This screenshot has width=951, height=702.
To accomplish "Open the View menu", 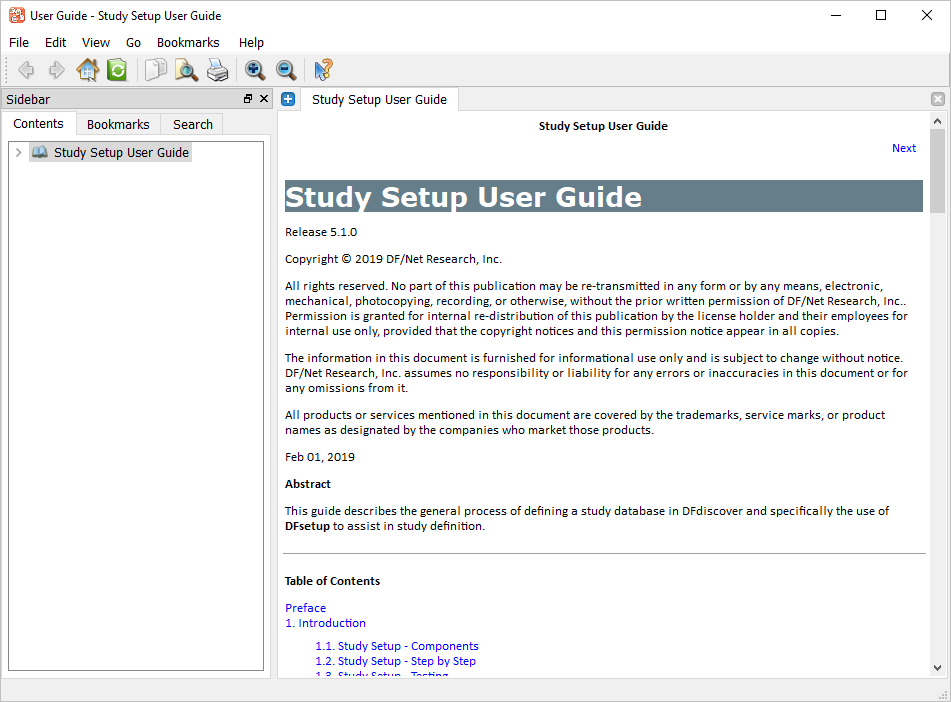I will tap(96, 43).
